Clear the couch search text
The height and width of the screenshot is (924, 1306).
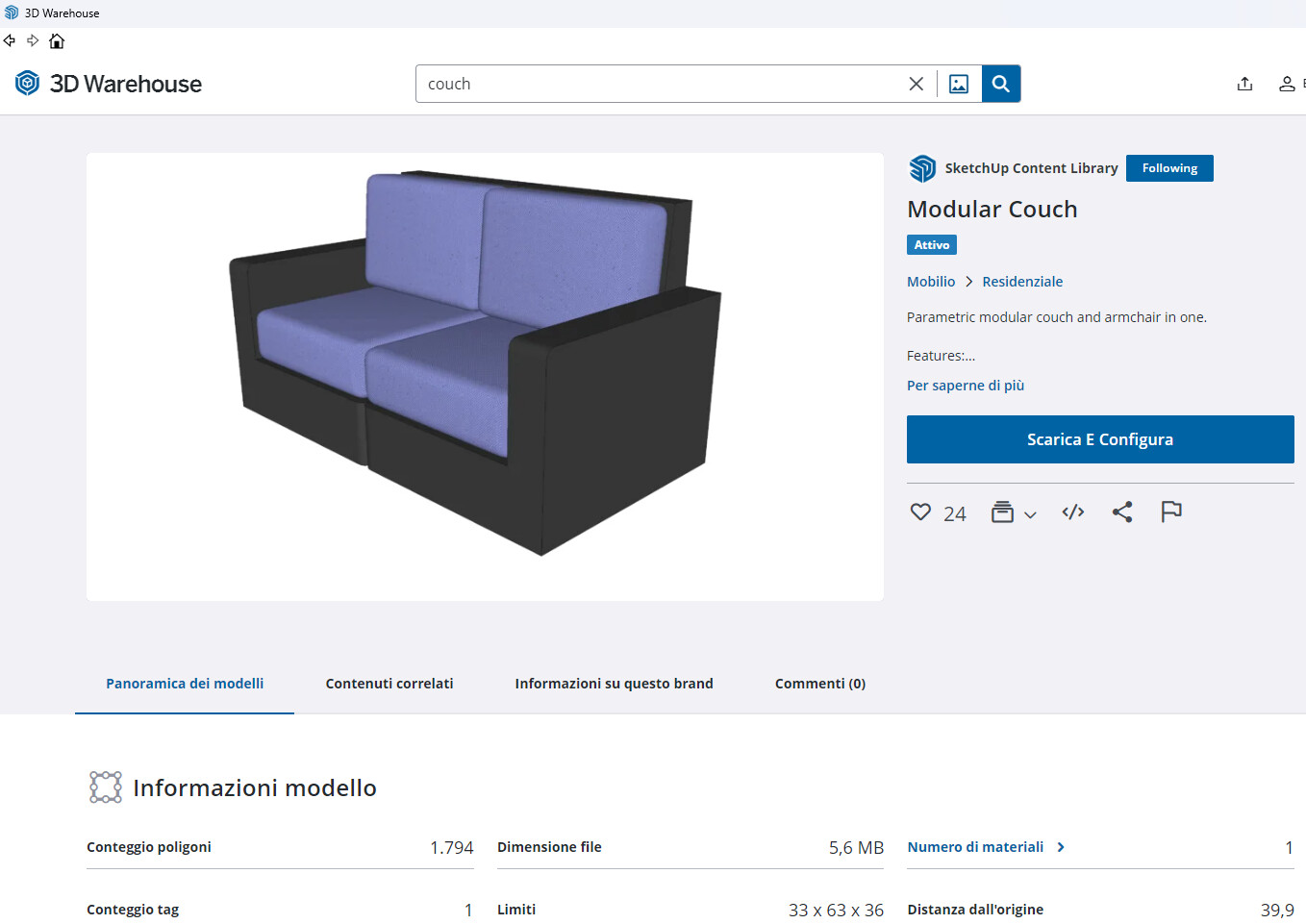coord(916,84)
